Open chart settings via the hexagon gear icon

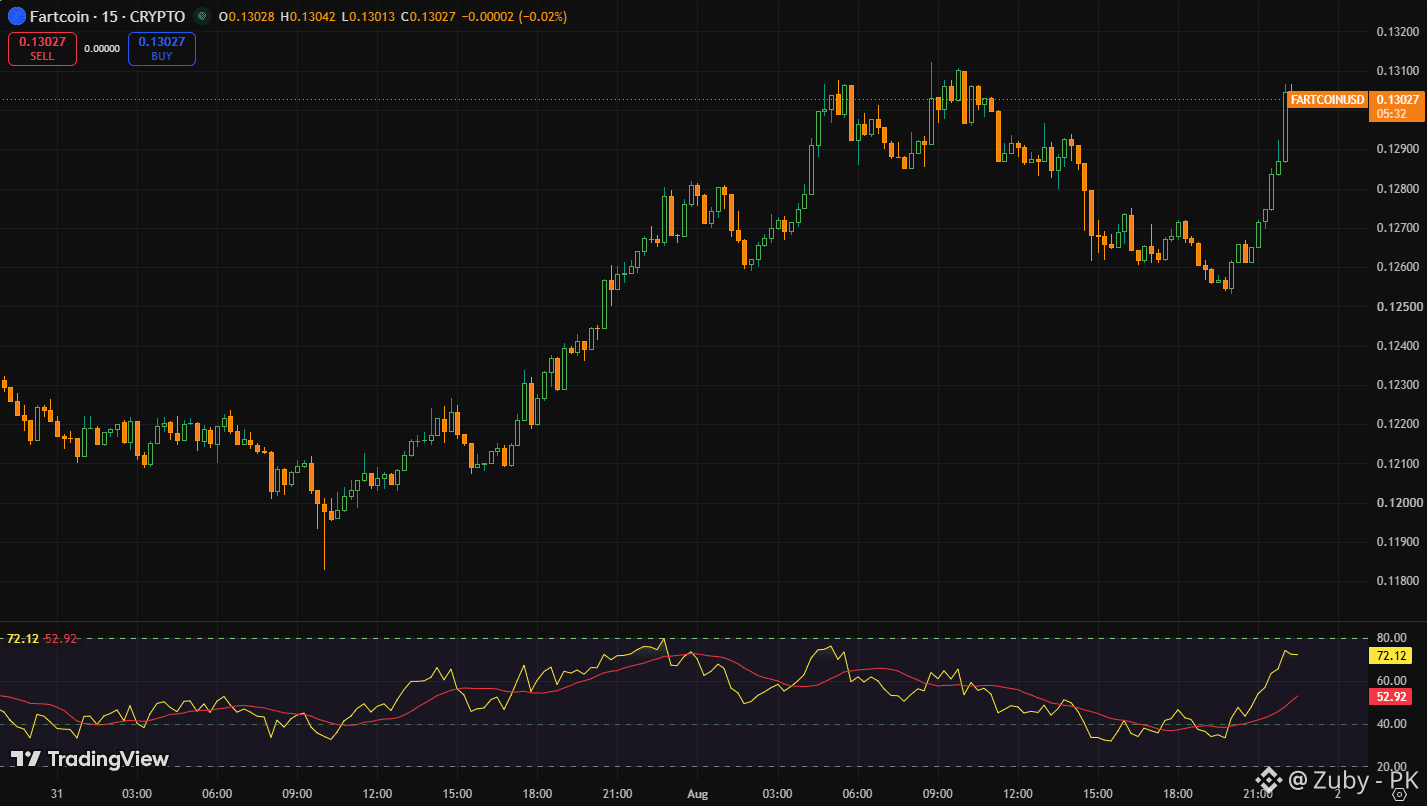point(1399,794)
